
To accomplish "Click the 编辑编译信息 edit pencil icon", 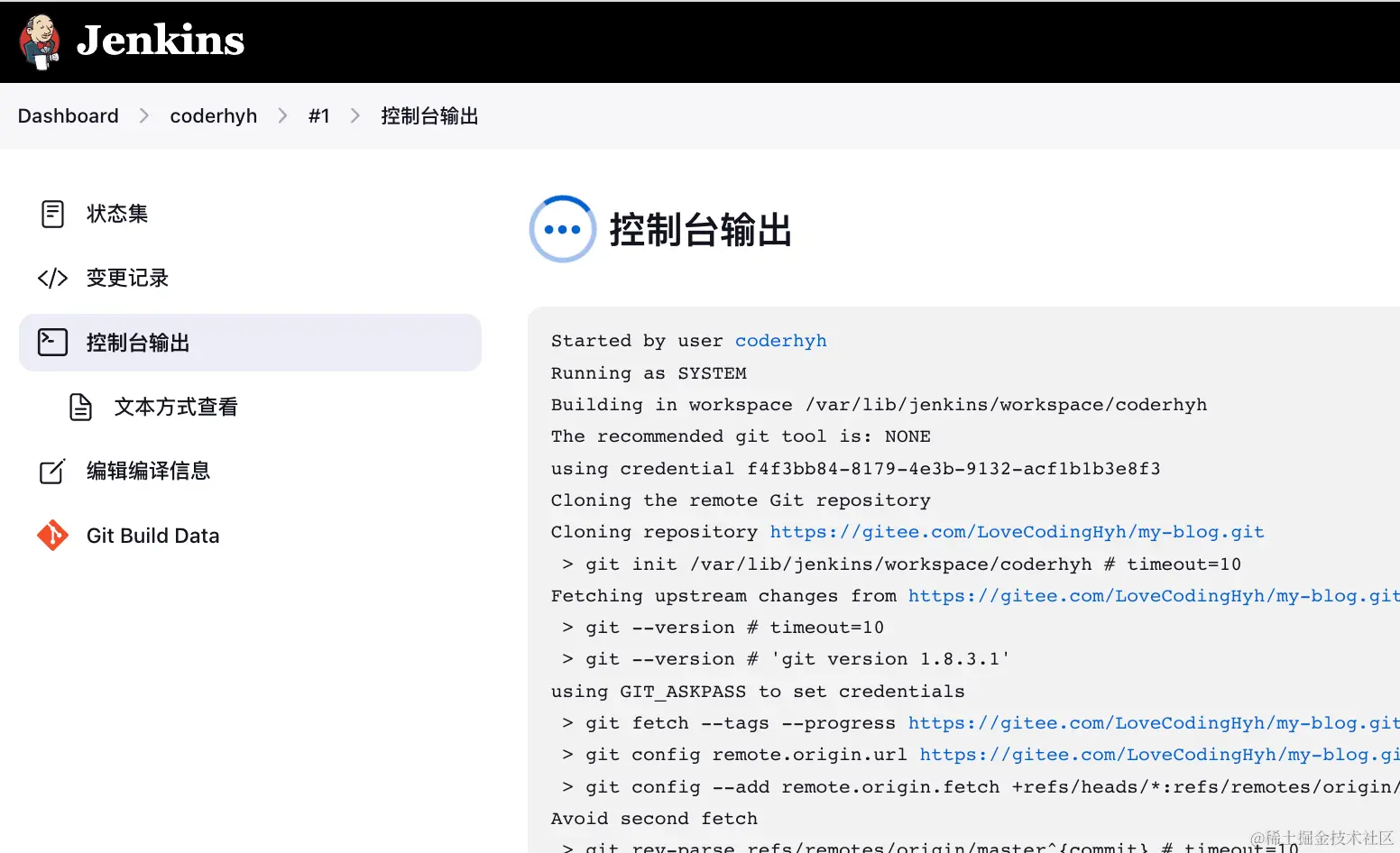I will tap(52, 471).
